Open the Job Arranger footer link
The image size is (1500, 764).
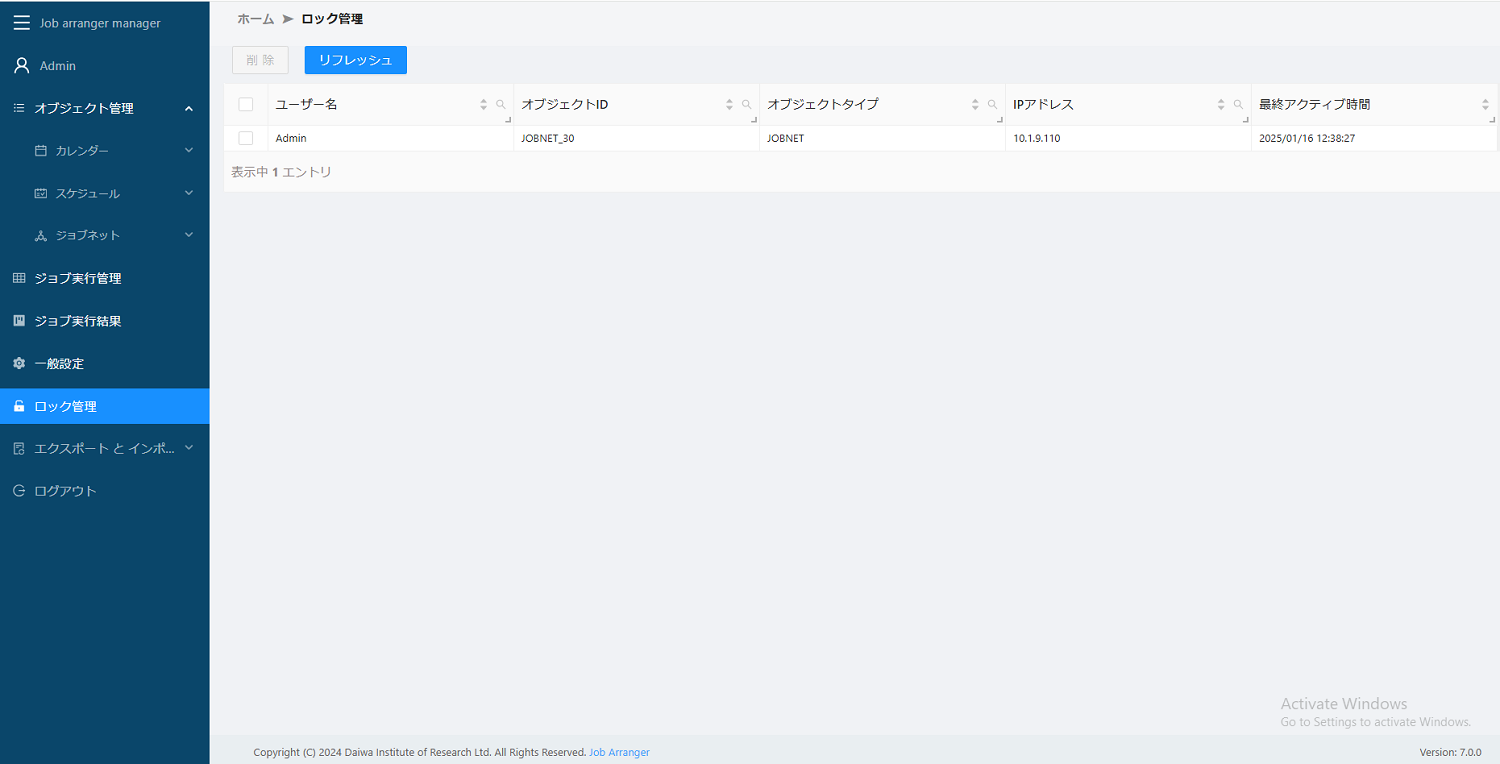pos(619,752)
